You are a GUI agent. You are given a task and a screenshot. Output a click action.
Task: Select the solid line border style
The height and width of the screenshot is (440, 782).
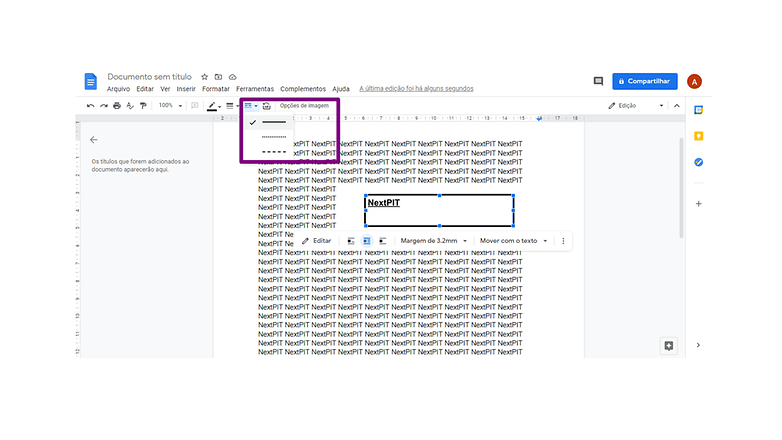268,122
